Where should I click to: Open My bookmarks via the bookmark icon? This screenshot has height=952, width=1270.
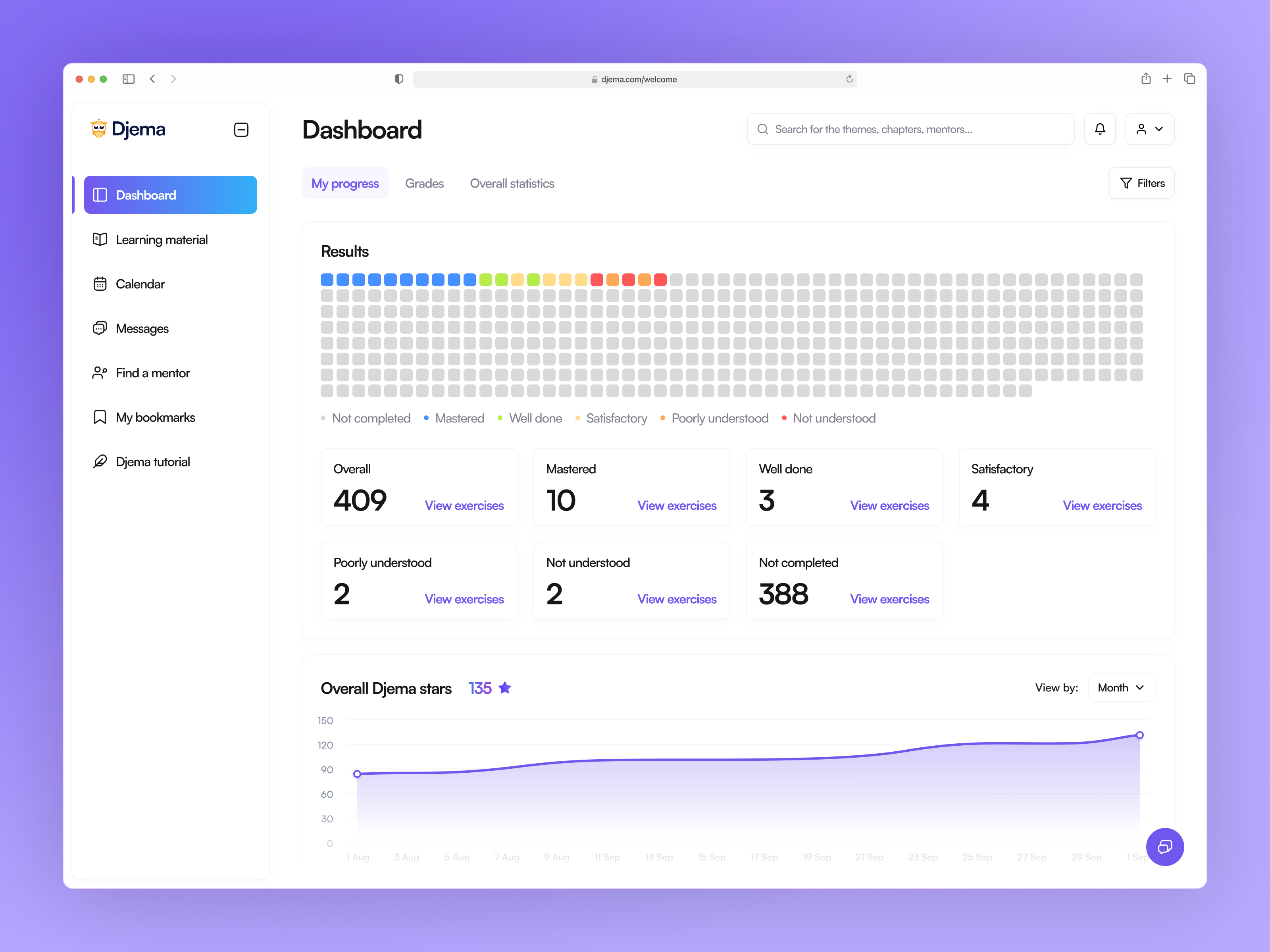(100, 416)
